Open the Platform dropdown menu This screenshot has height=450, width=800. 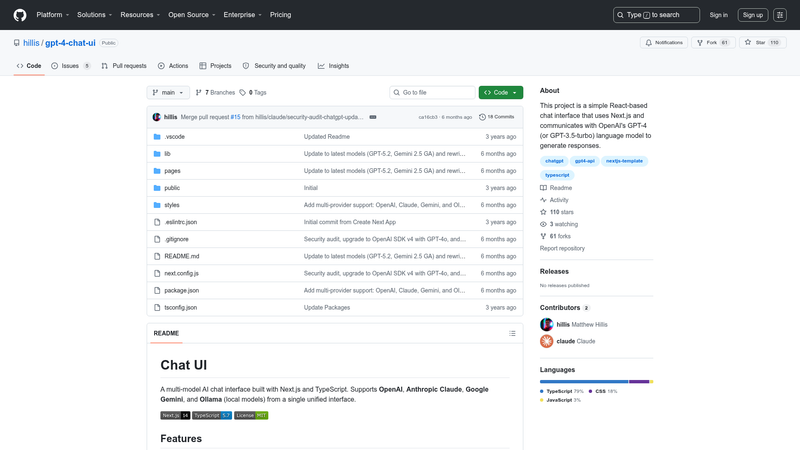tap(53, 15)
